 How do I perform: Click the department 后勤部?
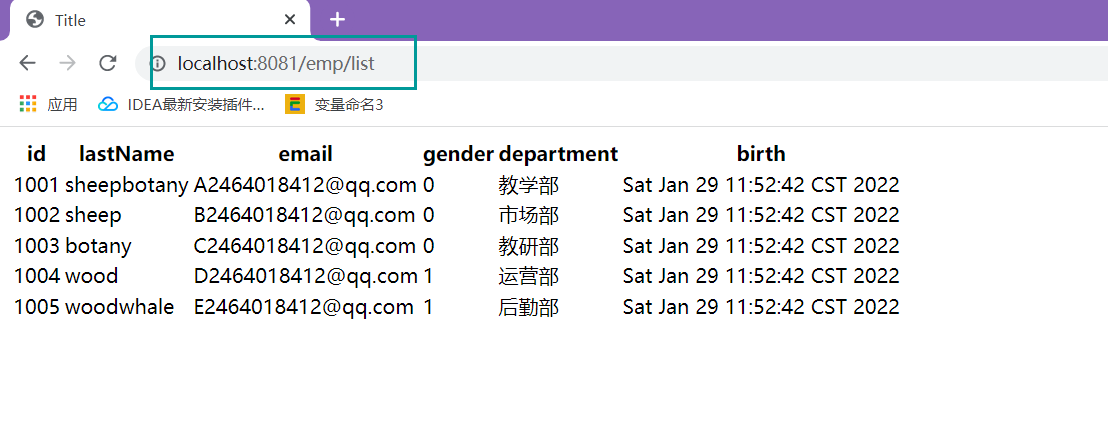click(x=529, y=307)
